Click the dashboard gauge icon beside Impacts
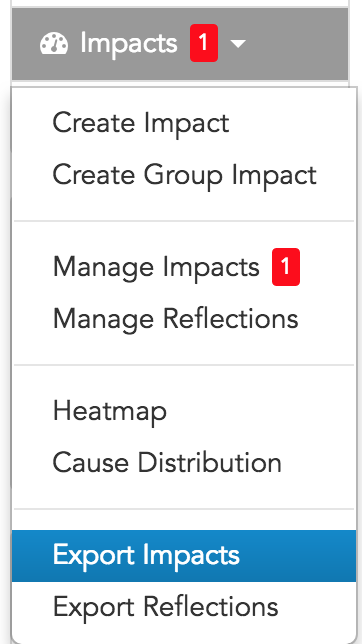Screen dimensions: 362x644 (54, 44)
